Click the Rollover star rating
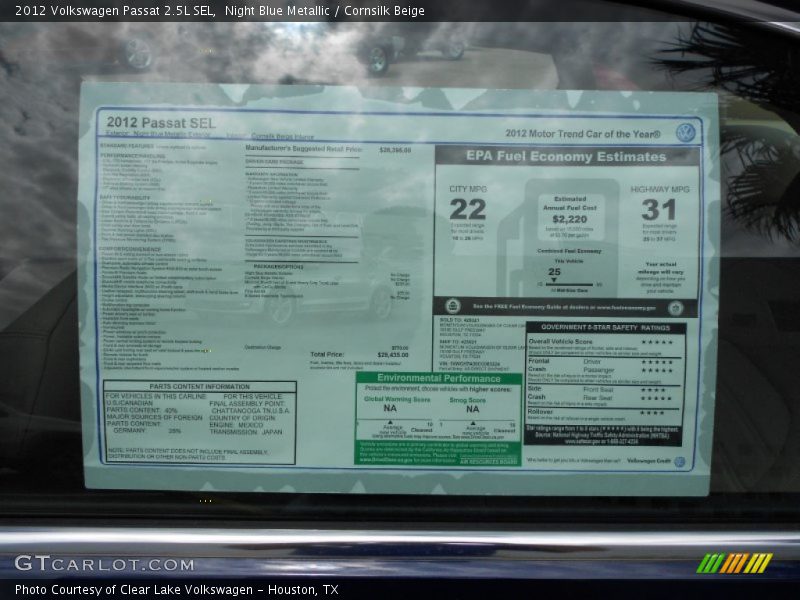800x600 pixels. tap(652, 412)
